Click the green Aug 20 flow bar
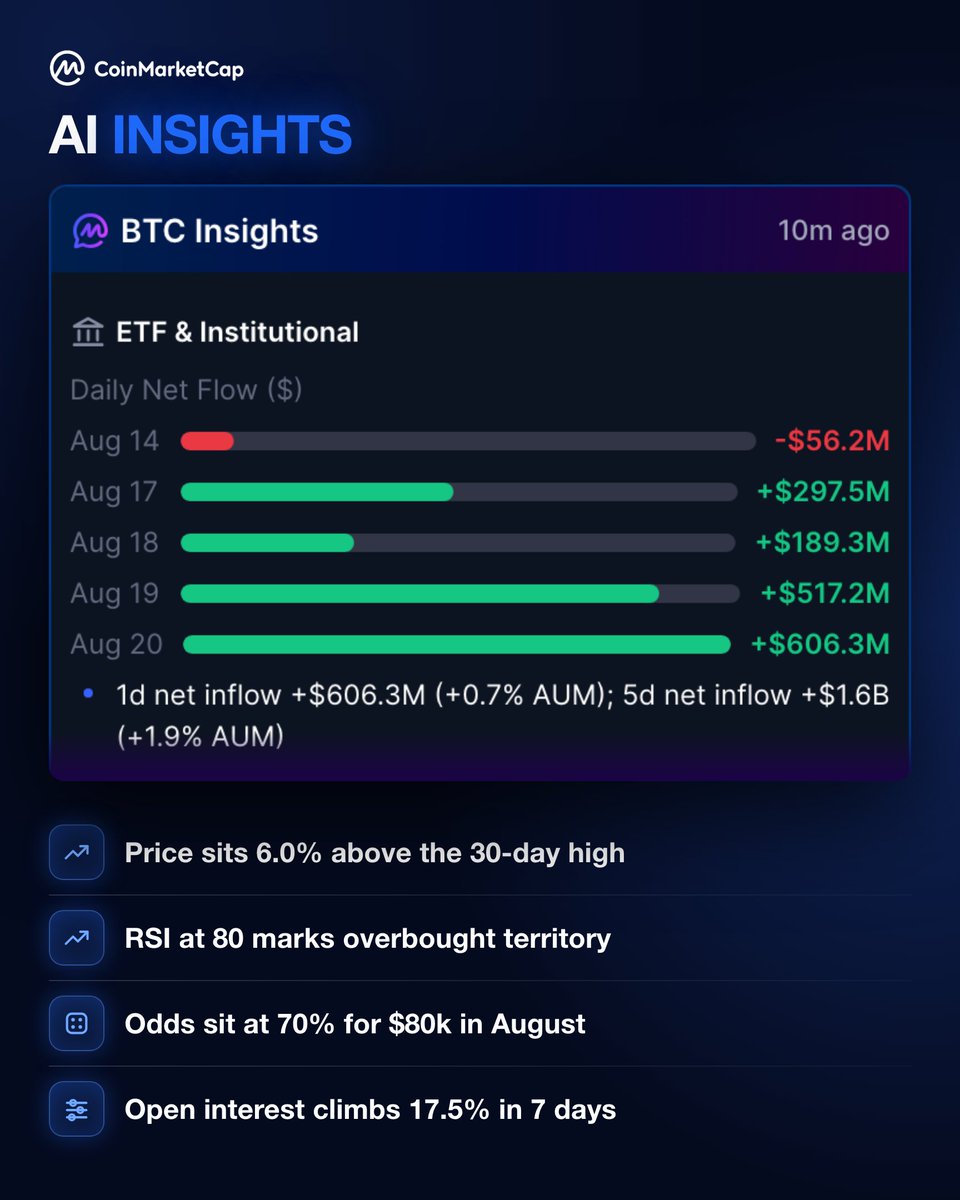Screen dimensions: 960x1200 tap(457, 644)
